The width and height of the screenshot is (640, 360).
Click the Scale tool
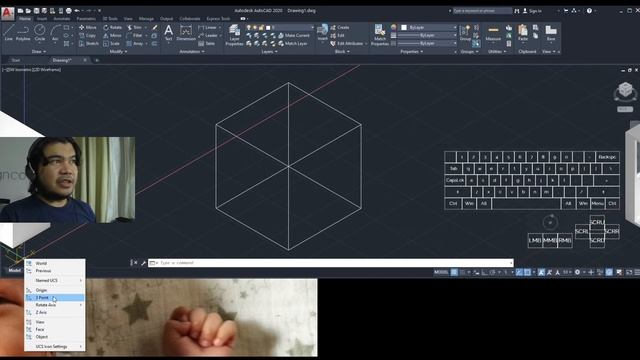(x=111, y=43)
